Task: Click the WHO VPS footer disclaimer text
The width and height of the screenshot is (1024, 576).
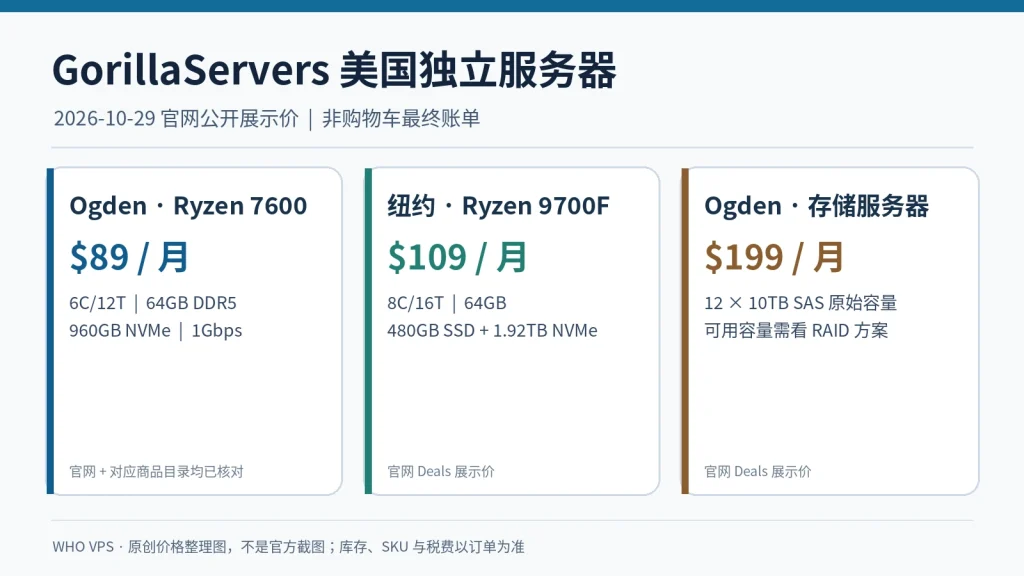Action: pos(288,547)
